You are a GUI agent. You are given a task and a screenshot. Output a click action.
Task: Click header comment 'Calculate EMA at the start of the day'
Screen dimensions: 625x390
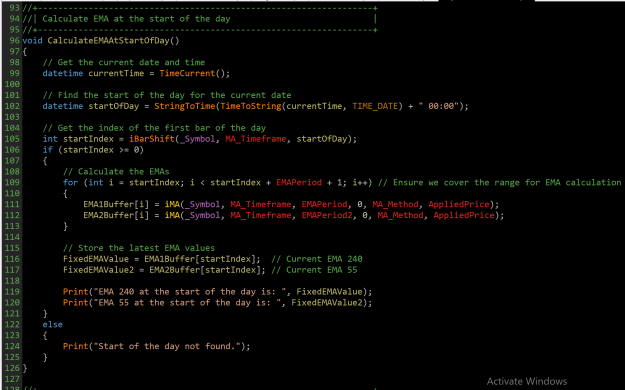[136, 19]
